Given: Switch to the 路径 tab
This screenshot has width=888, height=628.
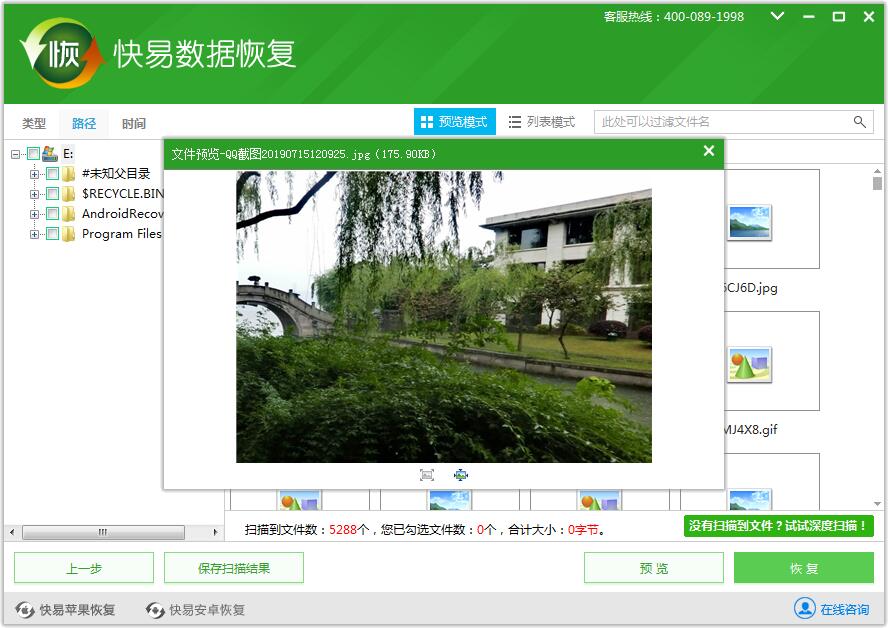Looking at the screenshot, I should pyautogui.click(x=83, y=122).
